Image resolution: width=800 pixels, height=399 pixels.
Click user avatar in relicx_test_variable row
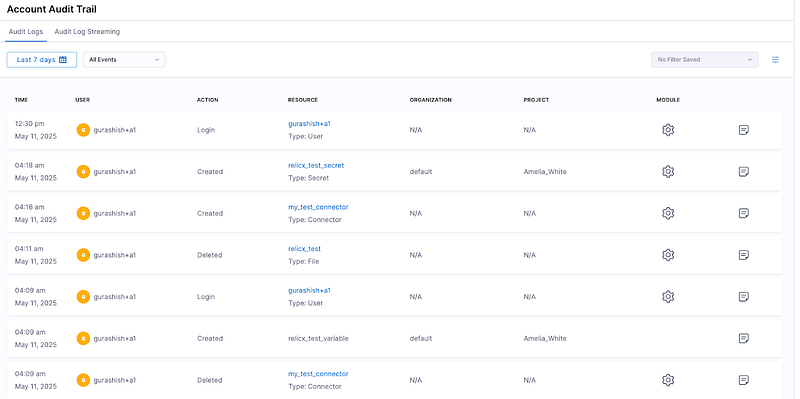[83, 338]
